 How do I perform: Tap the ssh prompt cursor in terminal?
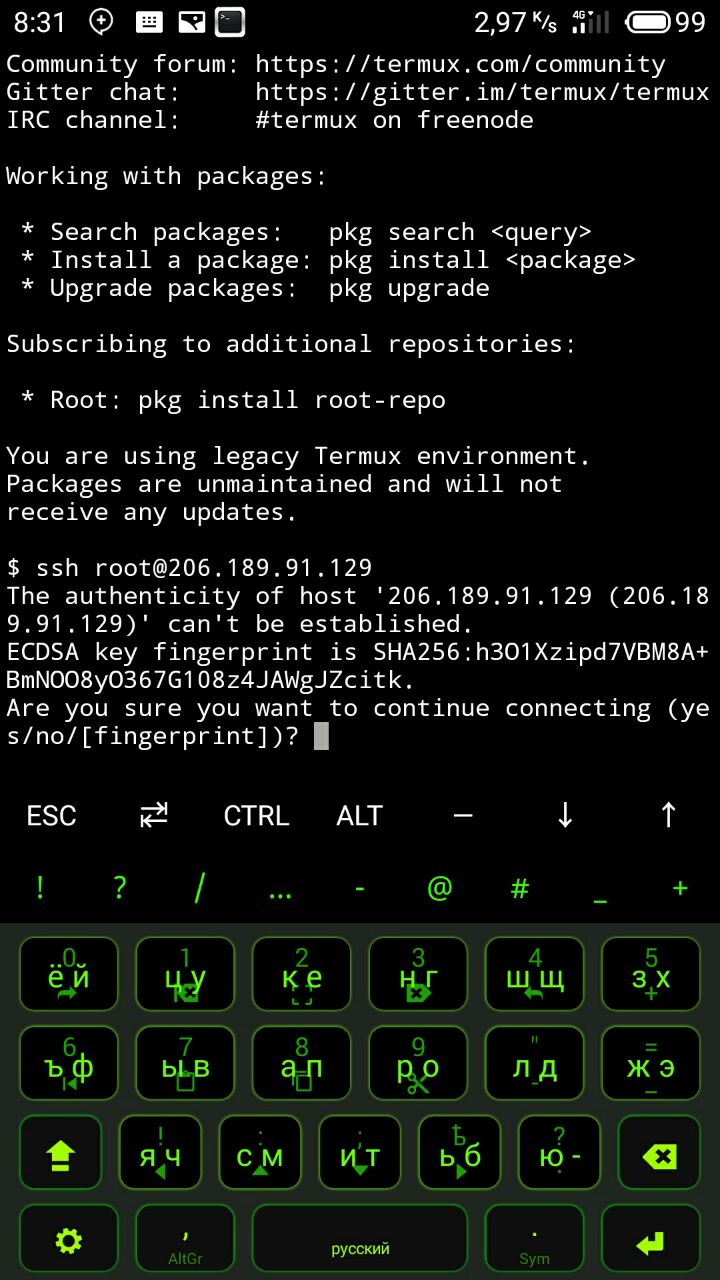tap(321, 736)
